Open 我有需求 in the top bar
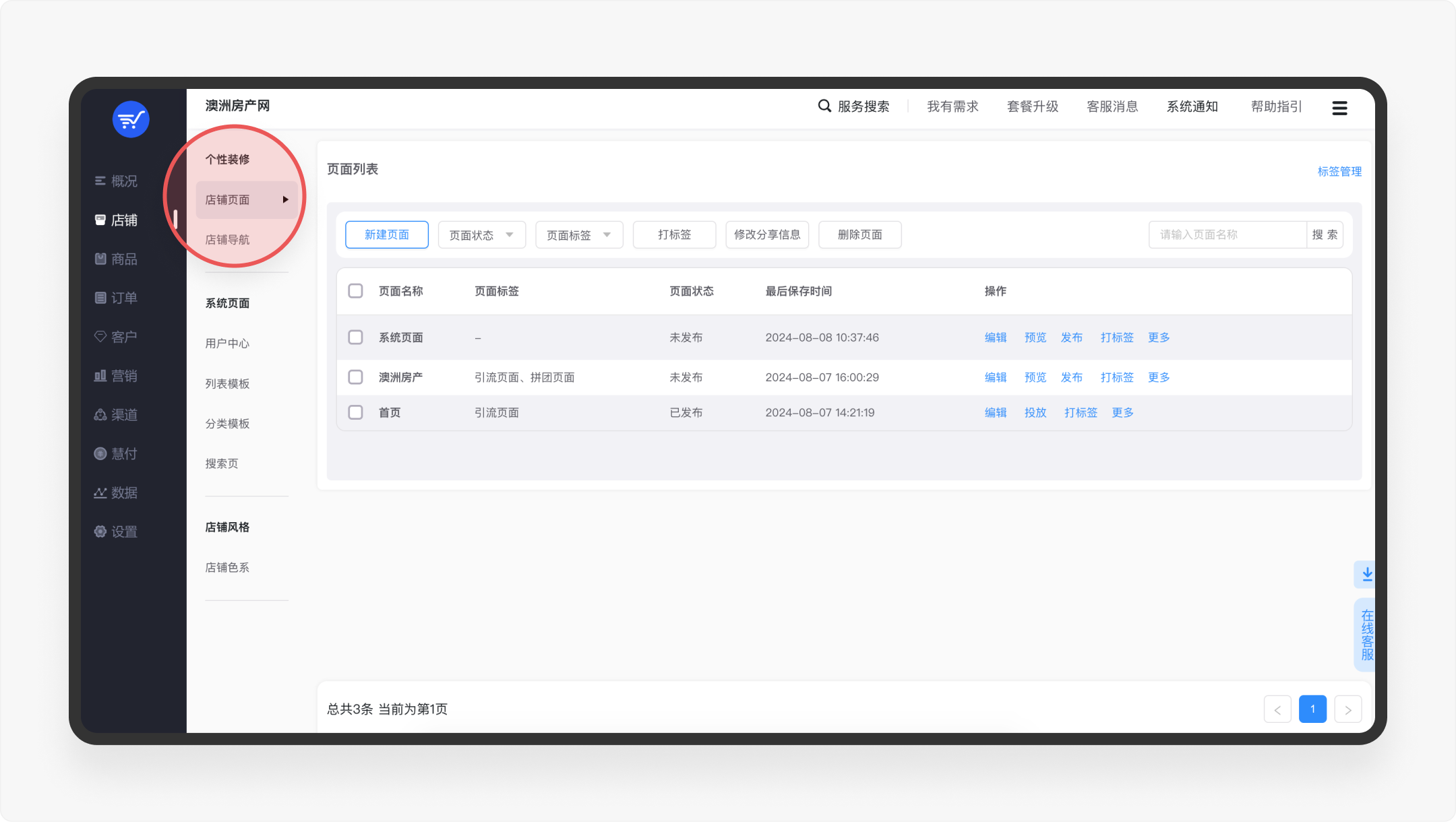This screenshot has width=1456, height=828. (952, 106)
